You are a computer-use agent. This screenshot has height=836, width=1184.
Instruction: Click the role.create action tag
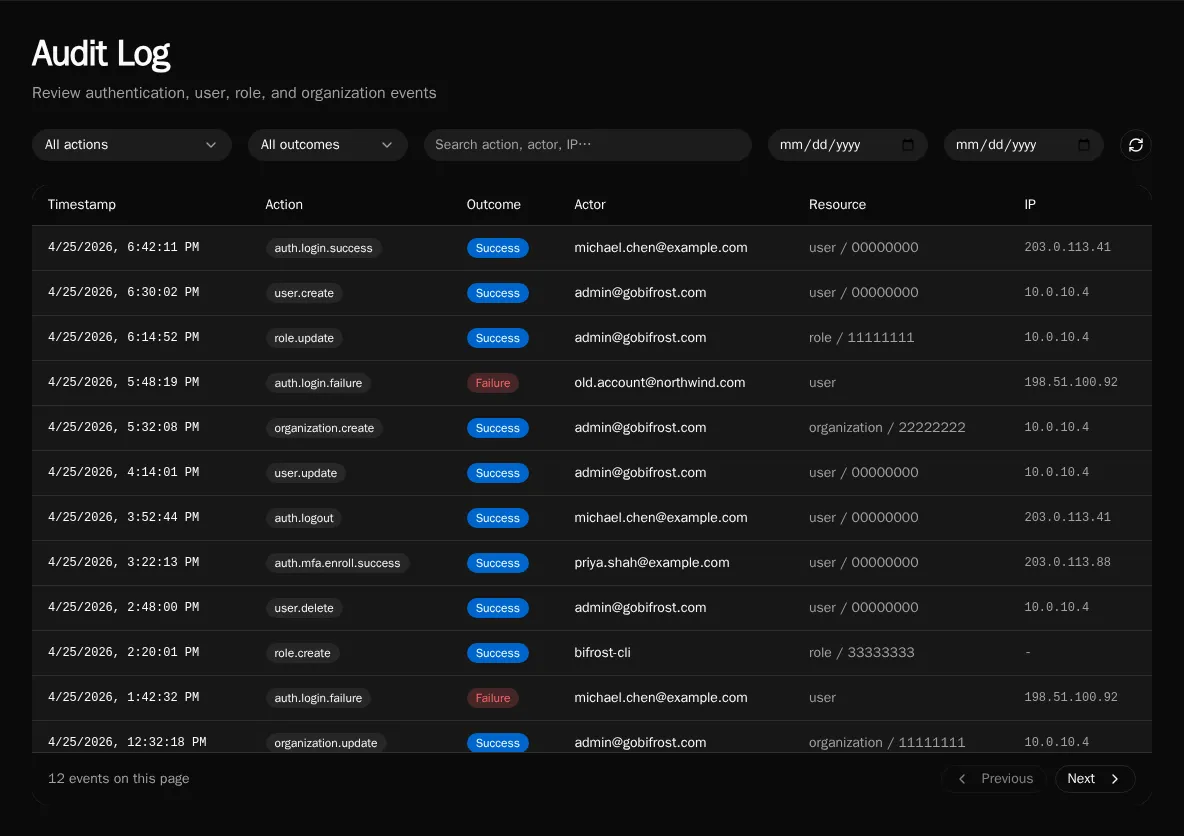302,653
